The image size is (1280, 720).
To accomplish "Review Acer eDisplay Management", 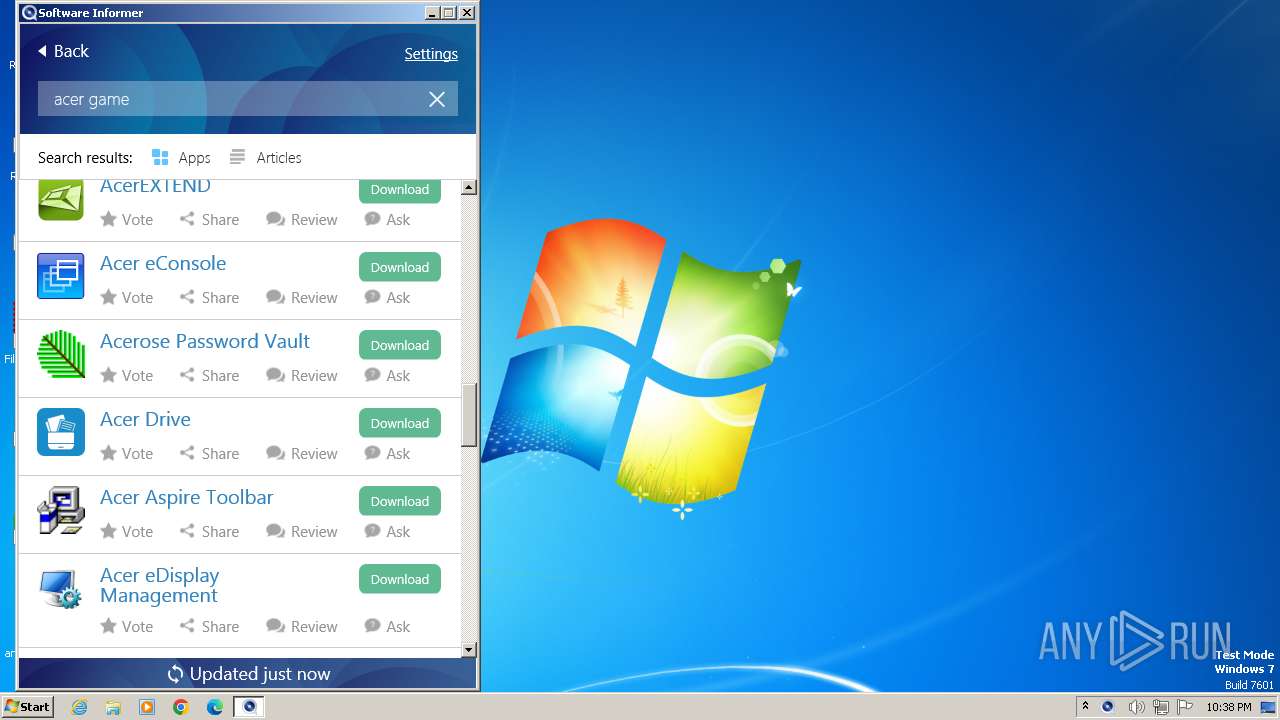I will tap(302, 626).
